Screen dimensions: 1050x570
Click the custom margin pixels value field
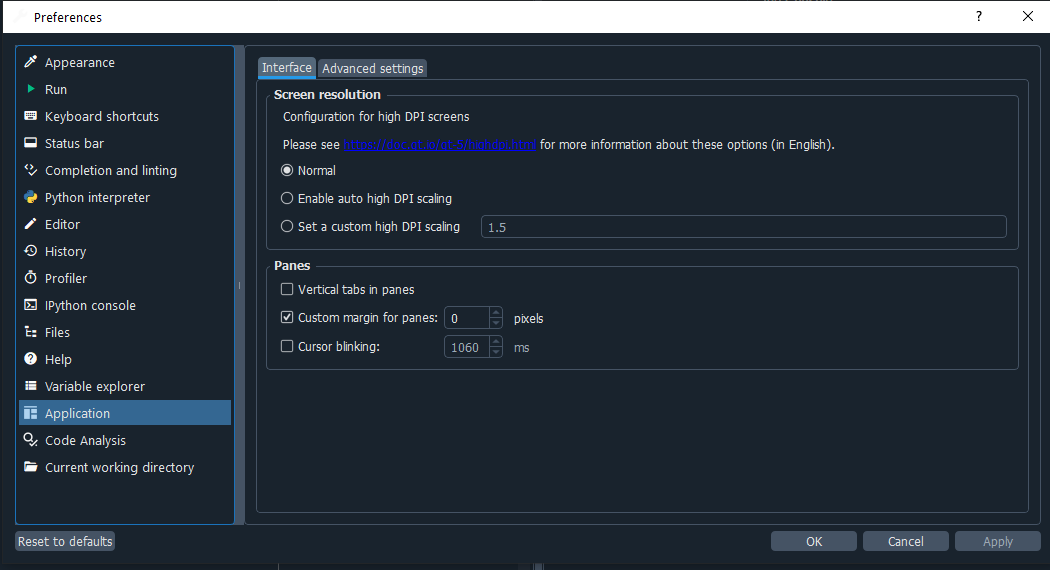pos(467,318)
